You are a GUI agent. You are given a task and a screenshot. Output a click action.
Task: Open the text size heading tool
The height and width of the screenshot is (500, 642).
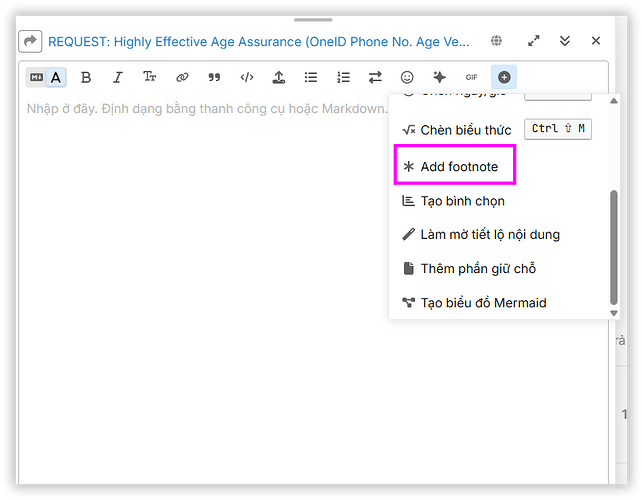click(x=150, y=77)
